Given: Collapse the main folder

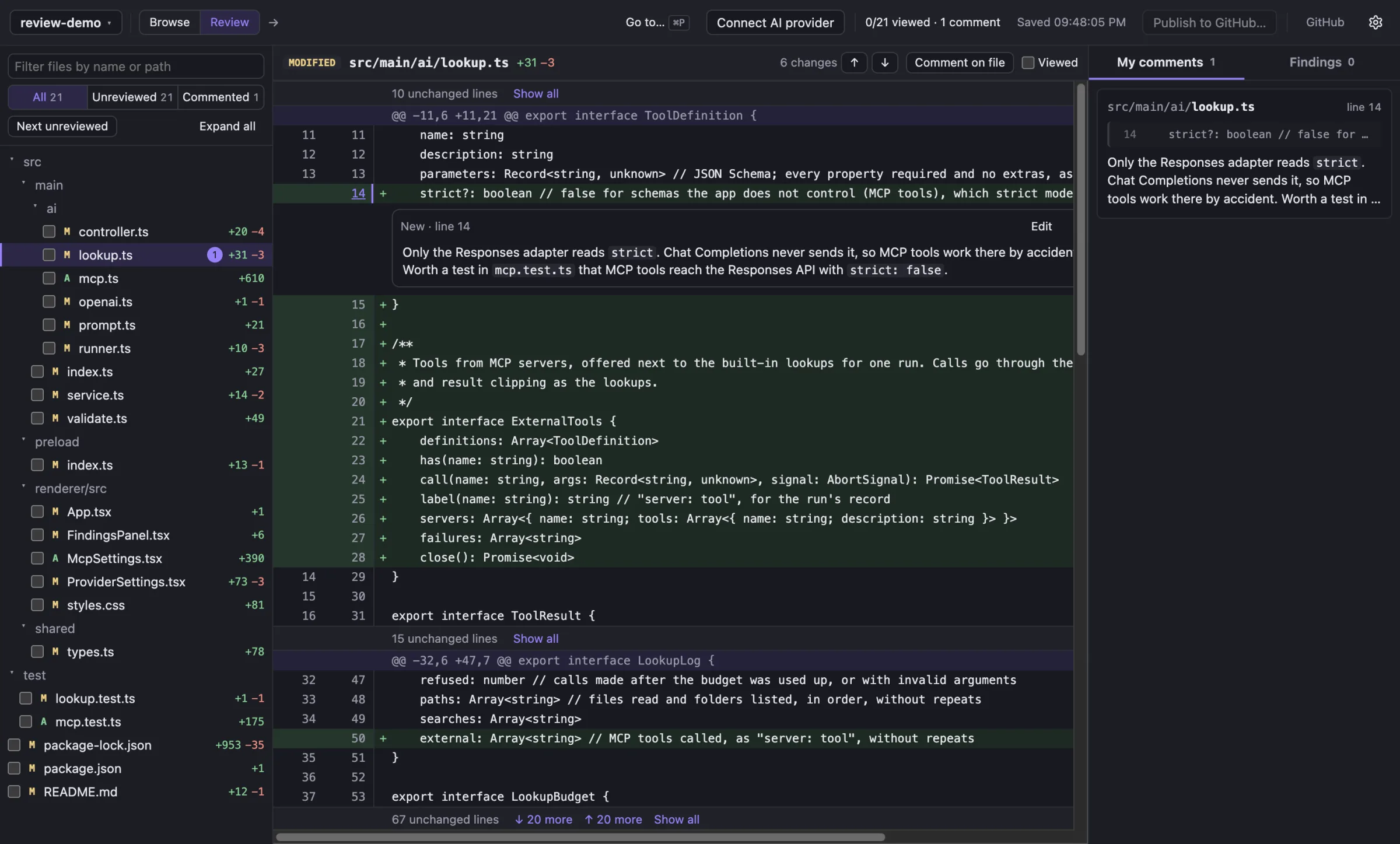Looking at the screenshot, I should tap(23, 183).
